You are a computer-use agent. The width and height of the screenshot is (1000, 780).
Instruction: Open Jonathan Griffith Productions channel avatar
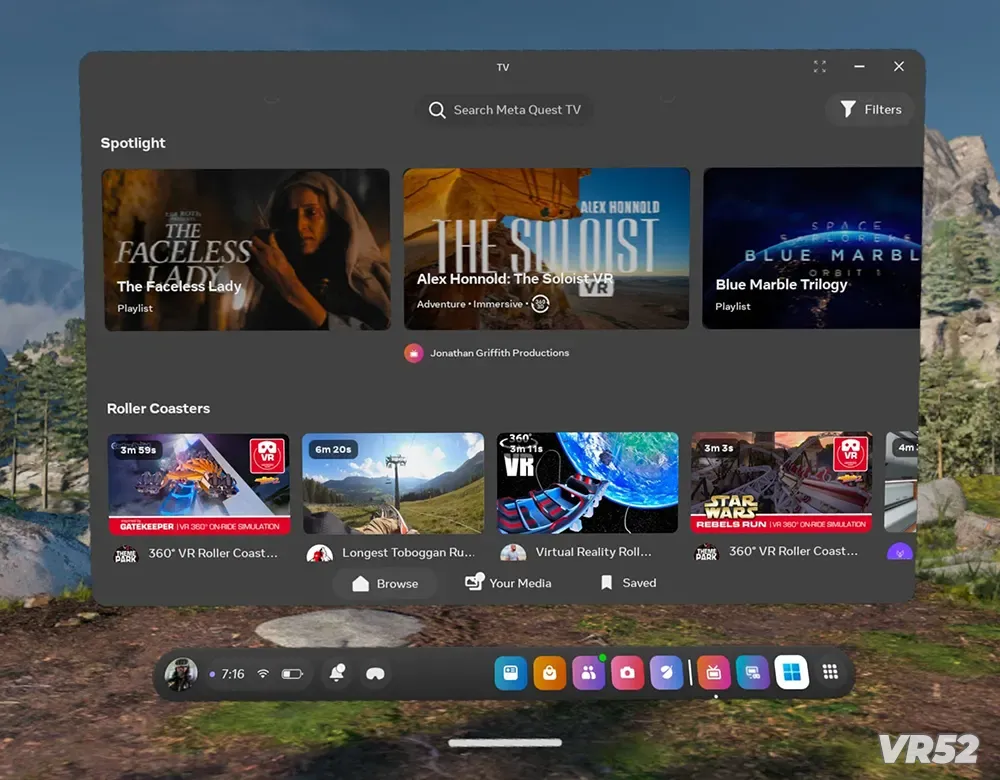pos(414,353)
